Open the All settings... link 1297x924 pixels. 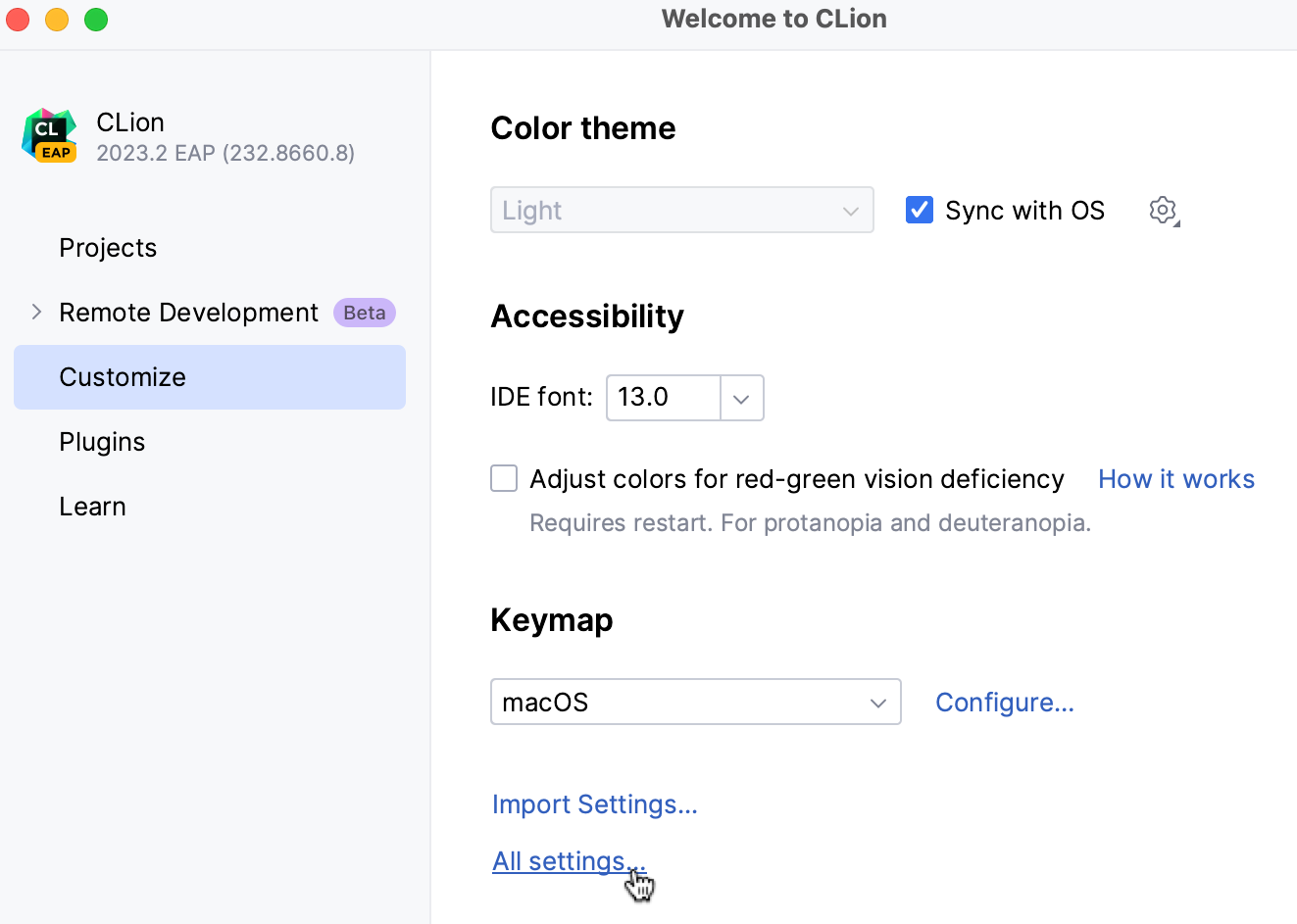tap(569, 861)
